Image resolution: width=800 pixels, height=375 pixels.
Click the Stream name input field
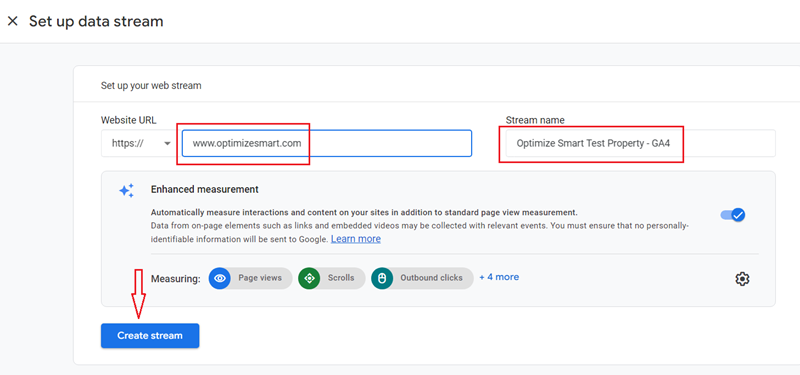click(x=641, y=143)
